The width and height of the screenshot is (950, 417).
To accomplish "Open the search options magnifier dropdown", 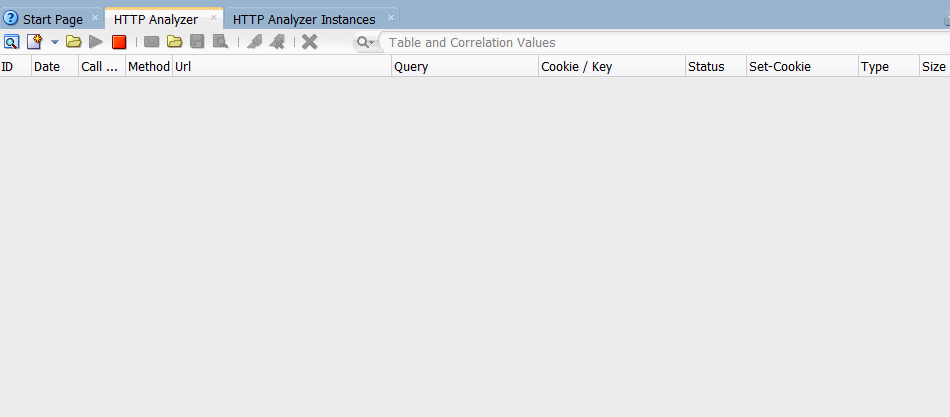I will pos(365,42).
